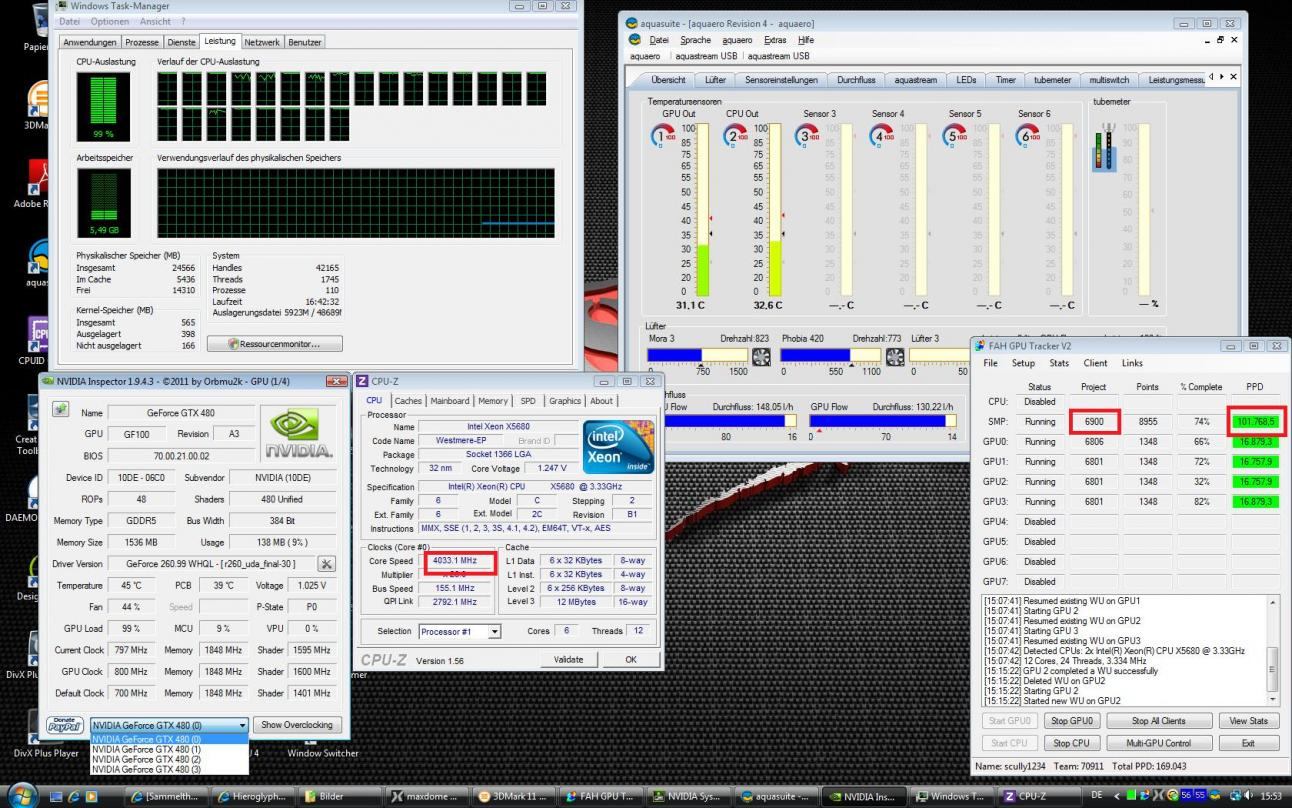The width and height of the screenshot is (1292, 808).
Task: Select NVIDIA GeForce GTX 480 (2) from list
Action: 147,759
